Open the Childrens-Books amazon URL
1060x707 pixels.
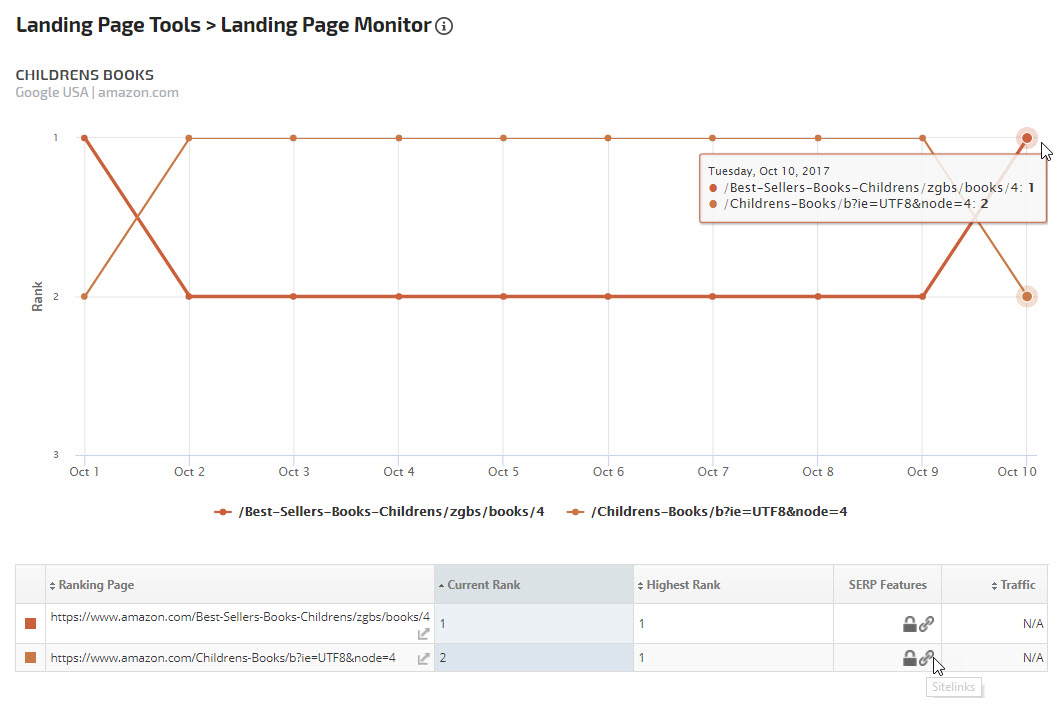coord(223,658)
